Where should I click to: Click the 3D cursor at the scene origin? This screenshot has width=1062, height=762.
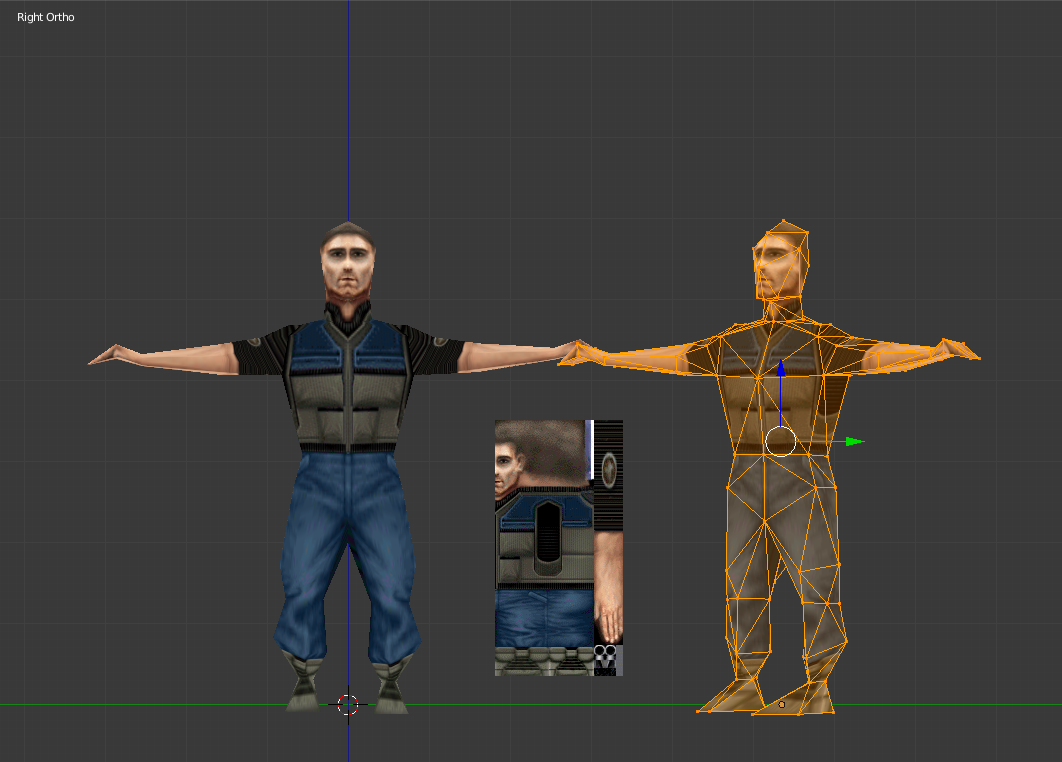(349, 705)
